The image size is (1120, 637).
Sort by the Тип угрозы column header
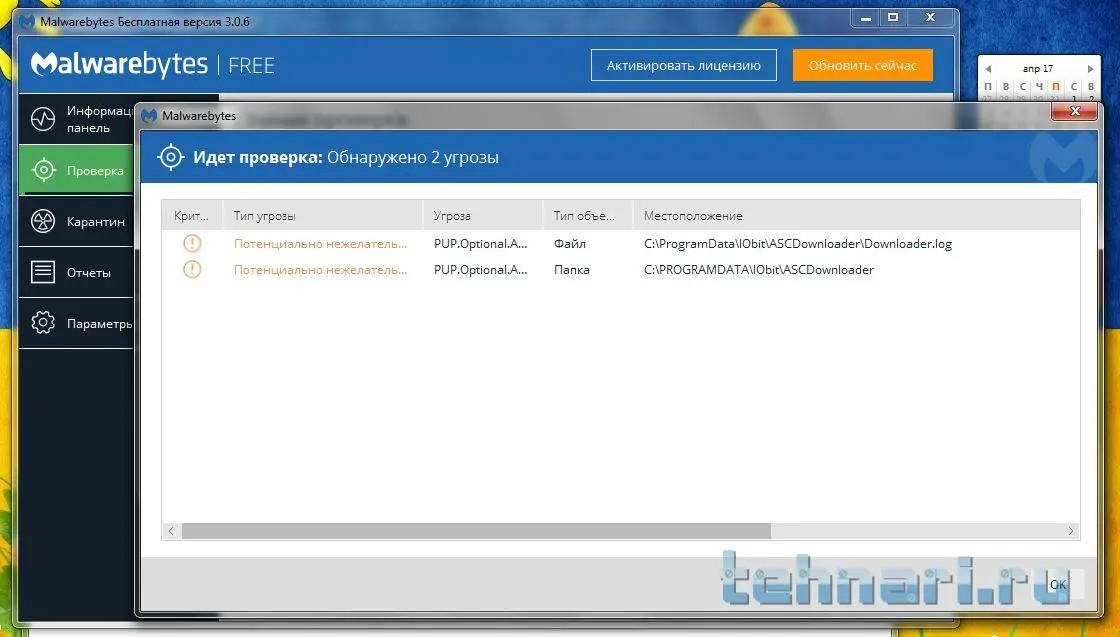(x=323, y=216)
